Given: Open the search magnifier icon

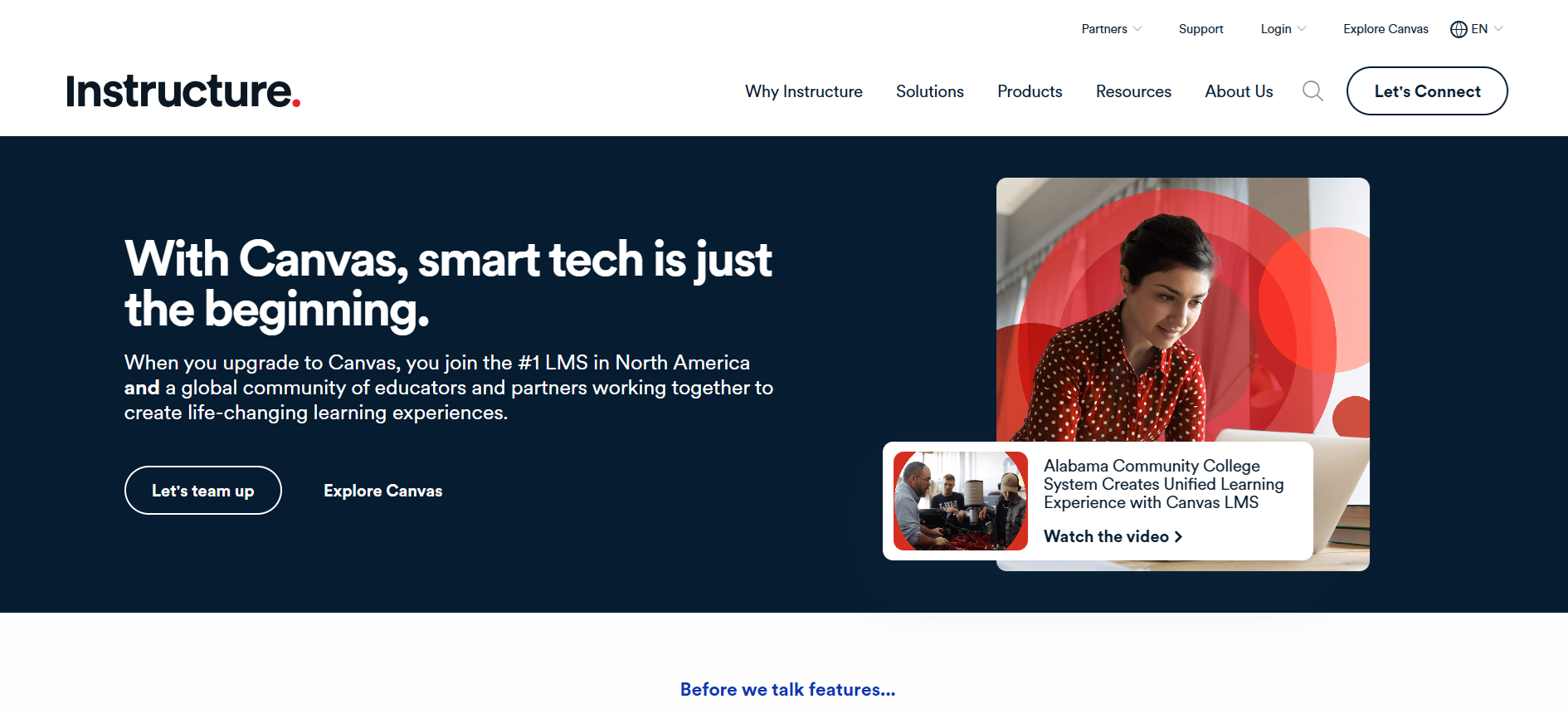Looking at the screenshot, I should tap(1312, 91).
